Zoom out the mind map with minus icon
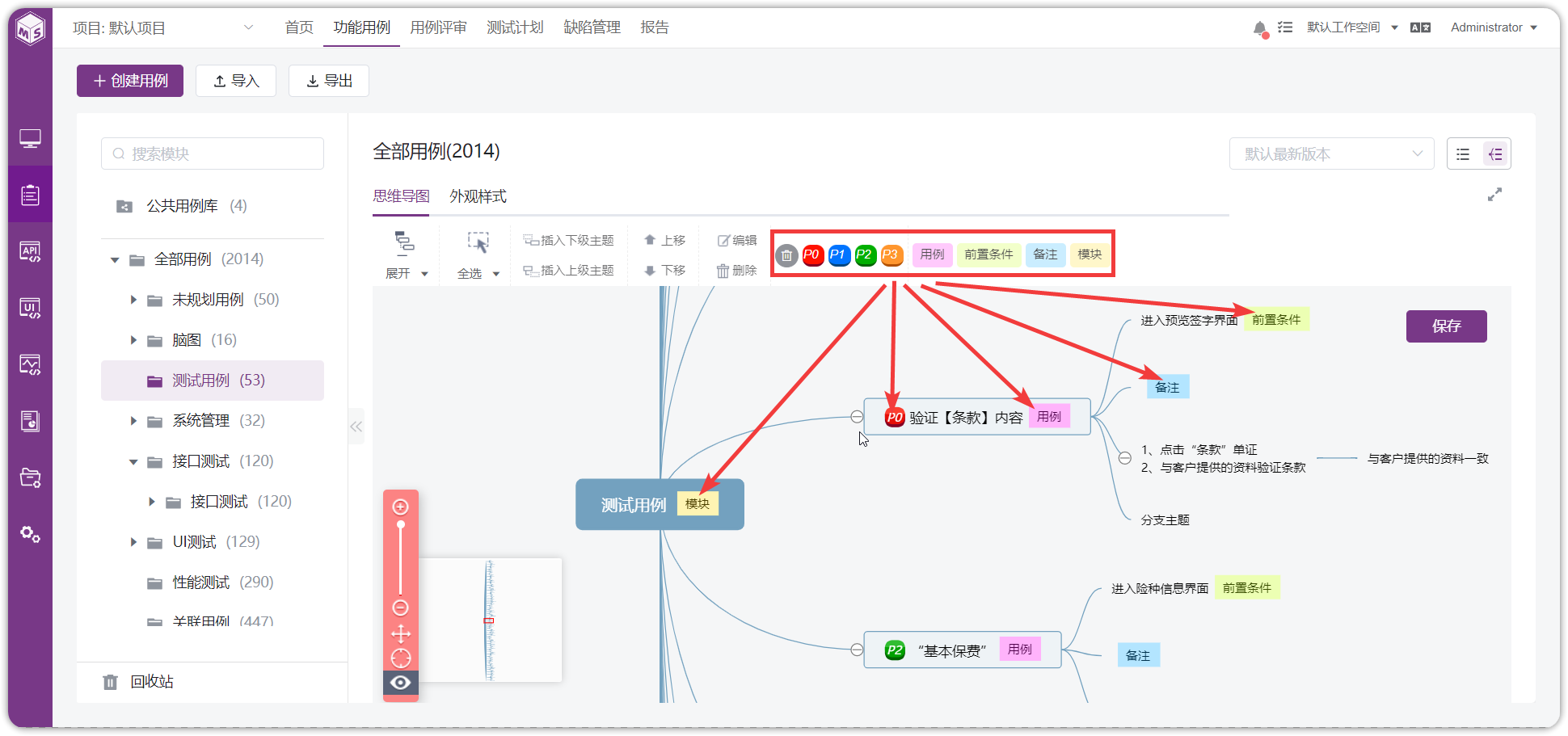1568x736 pixels. [x=400, y=608]
